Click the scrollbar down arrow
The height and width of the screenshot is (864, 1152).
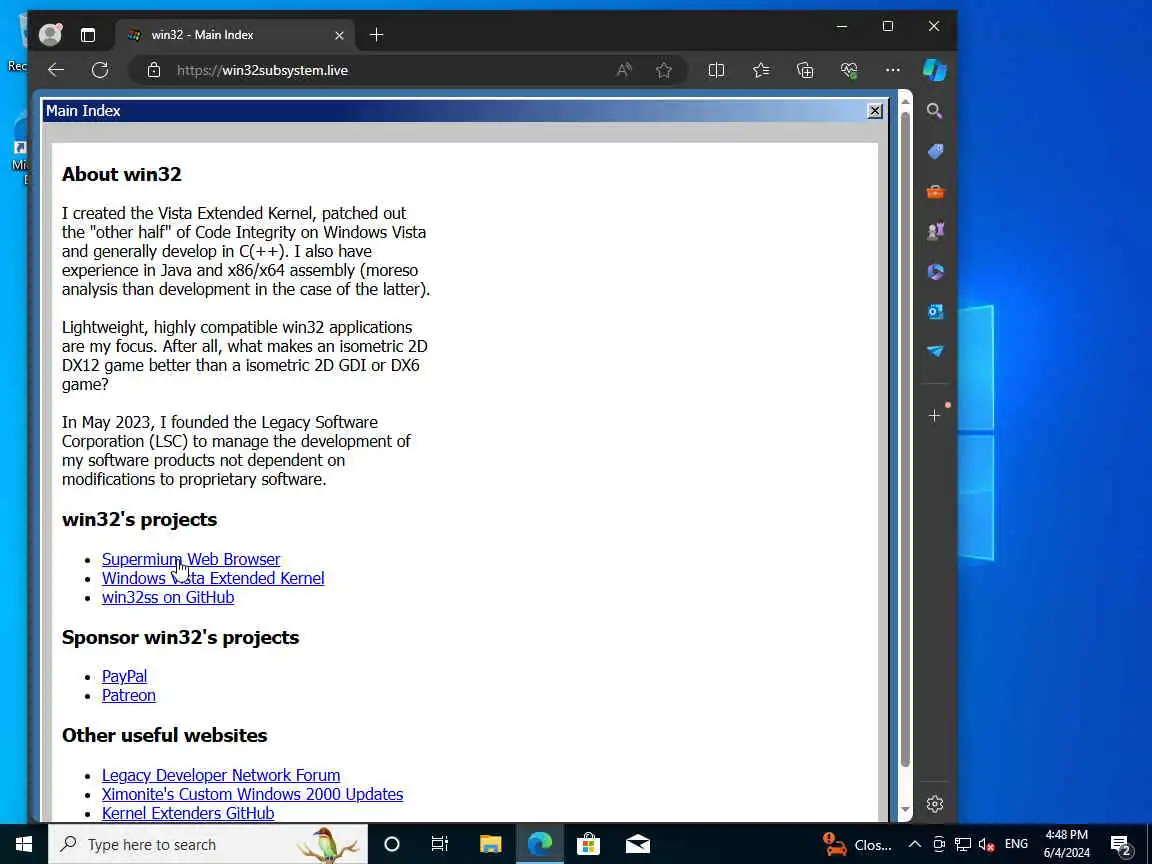905,810
